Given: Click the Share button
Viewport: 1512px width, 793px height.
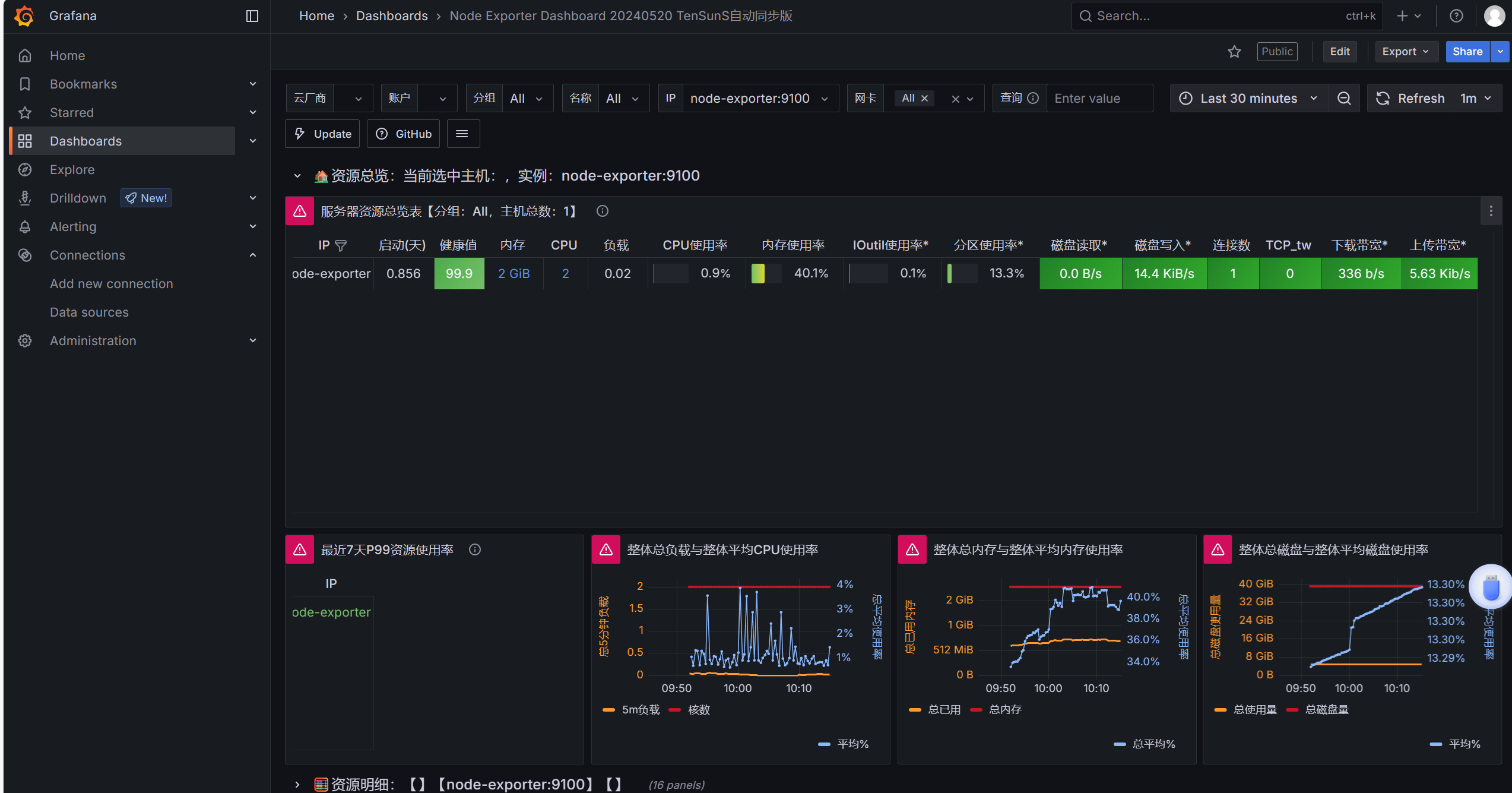Looking at the screenshot, I should point(1467,52).
